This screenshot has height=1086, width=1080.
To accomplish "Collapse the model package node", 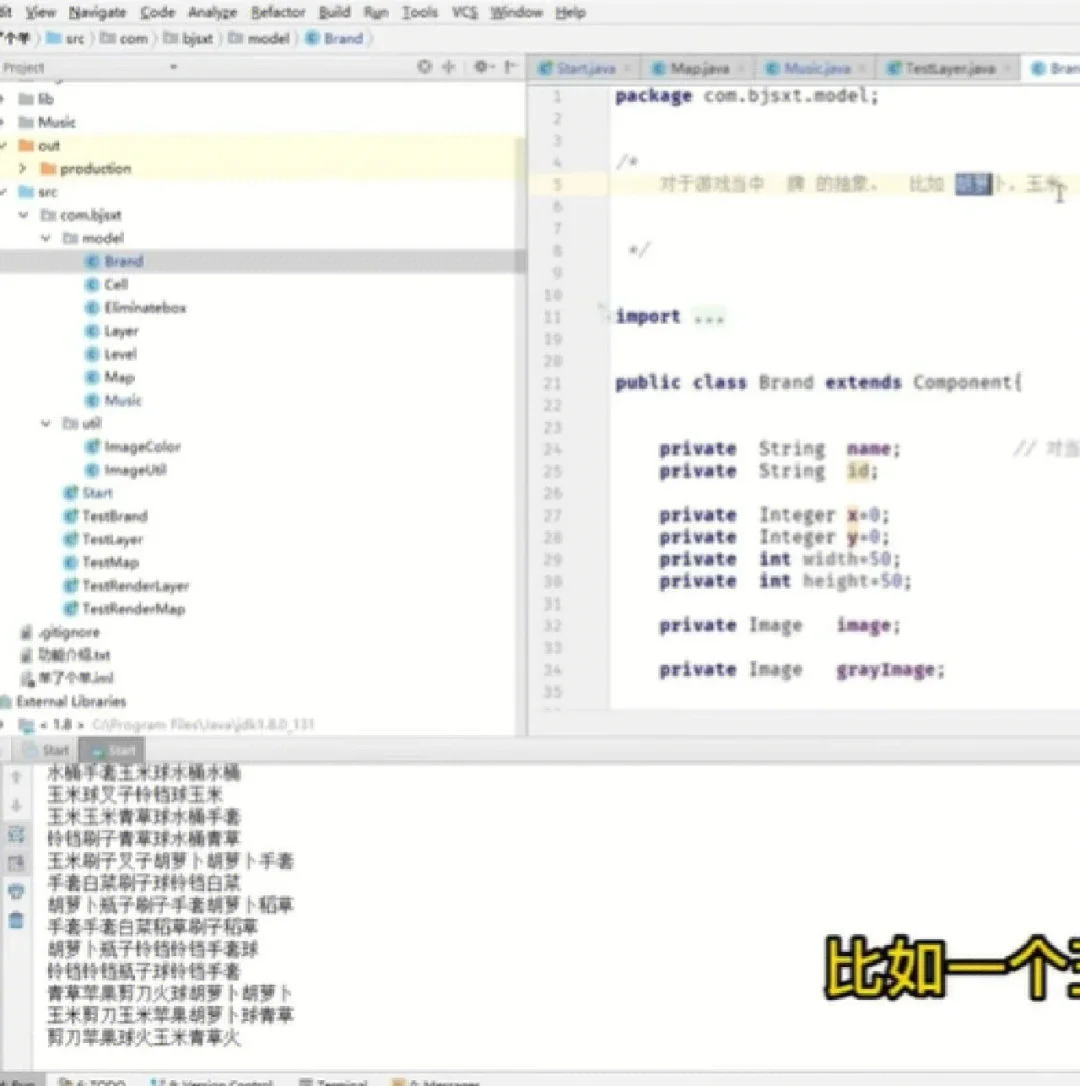I will coord(46,238).
